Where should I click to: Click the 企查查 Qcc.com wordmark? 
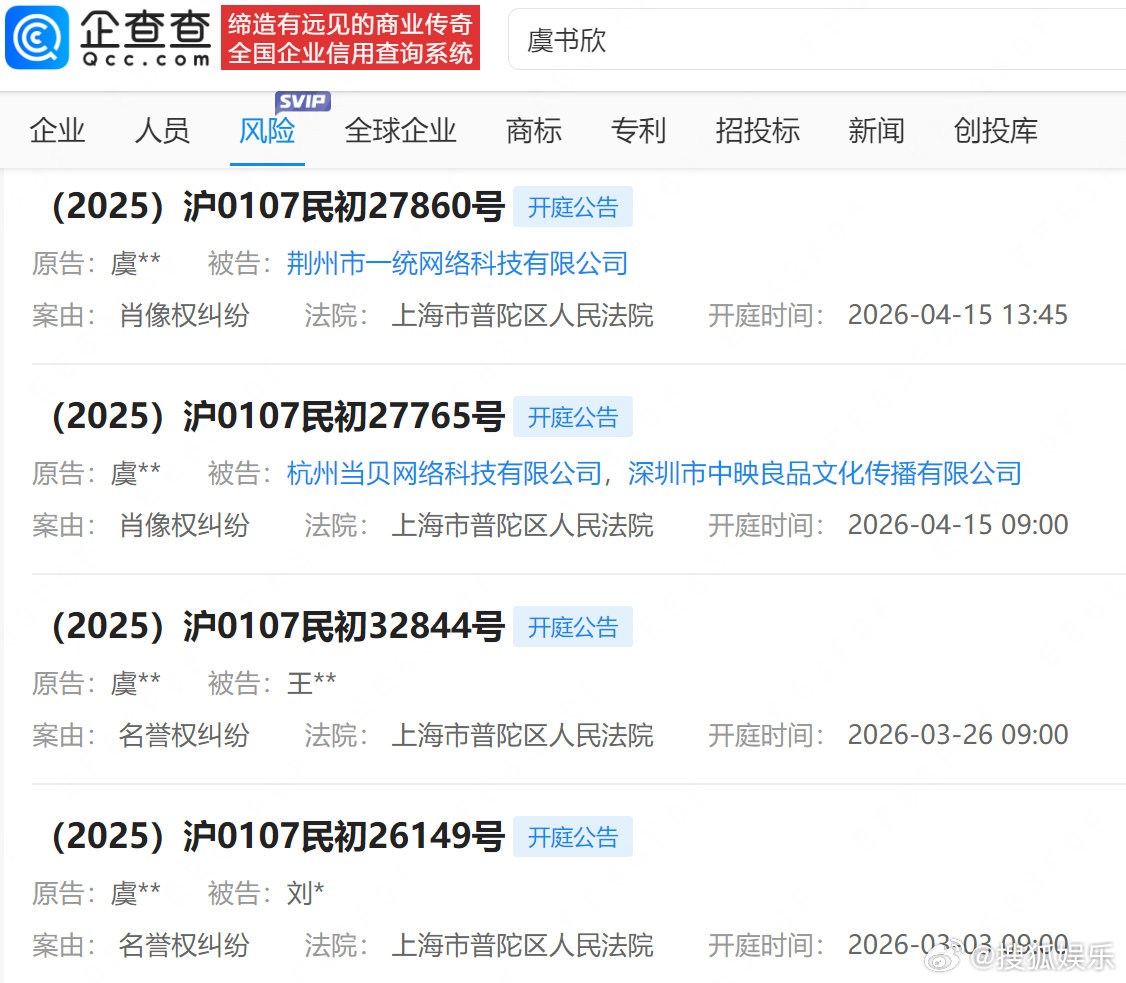(146, 39)
